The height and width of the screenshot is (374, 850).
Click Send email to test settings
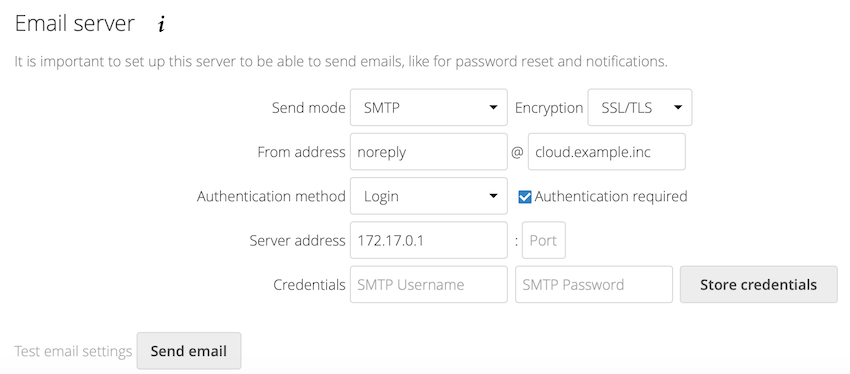coord(189,351)
